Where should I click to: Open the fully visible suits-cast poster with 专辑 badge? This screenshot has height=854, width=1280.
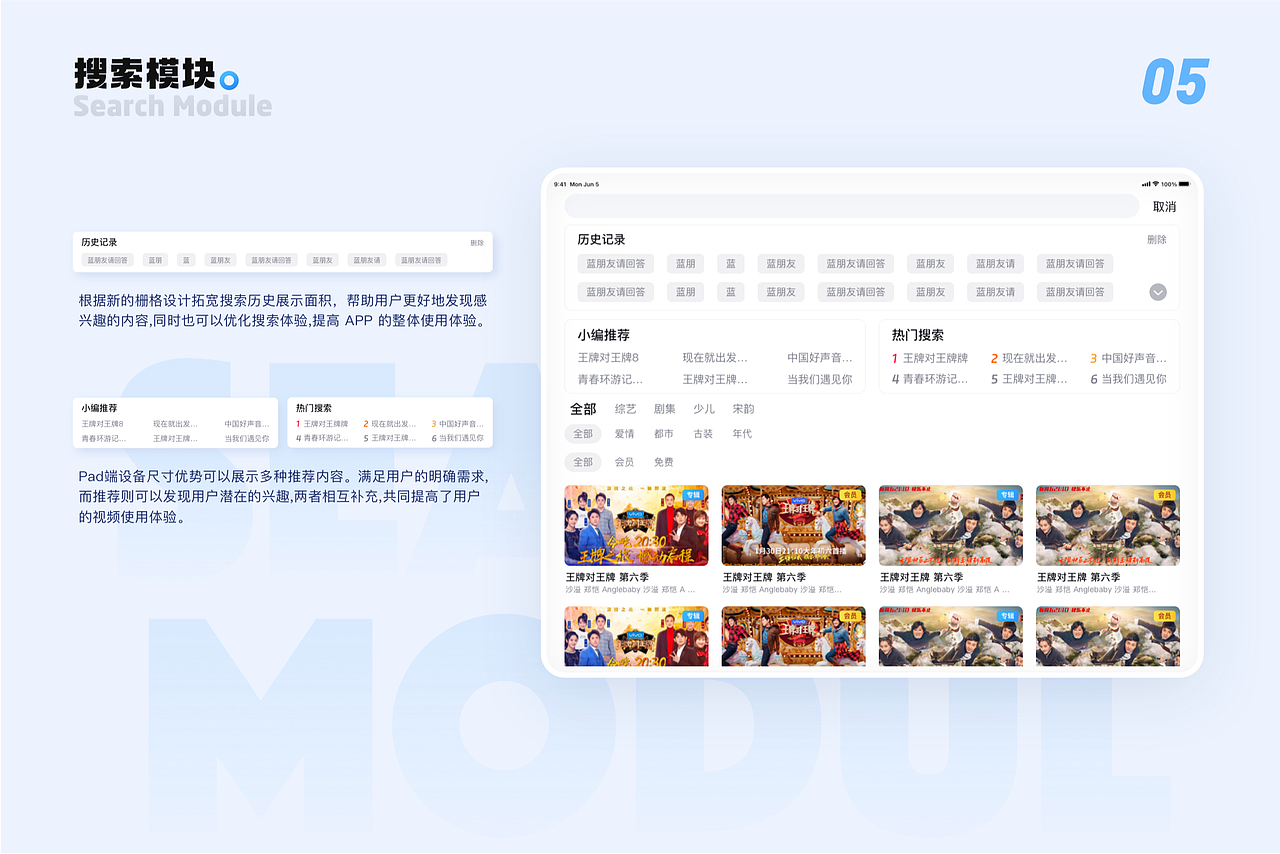636,525
